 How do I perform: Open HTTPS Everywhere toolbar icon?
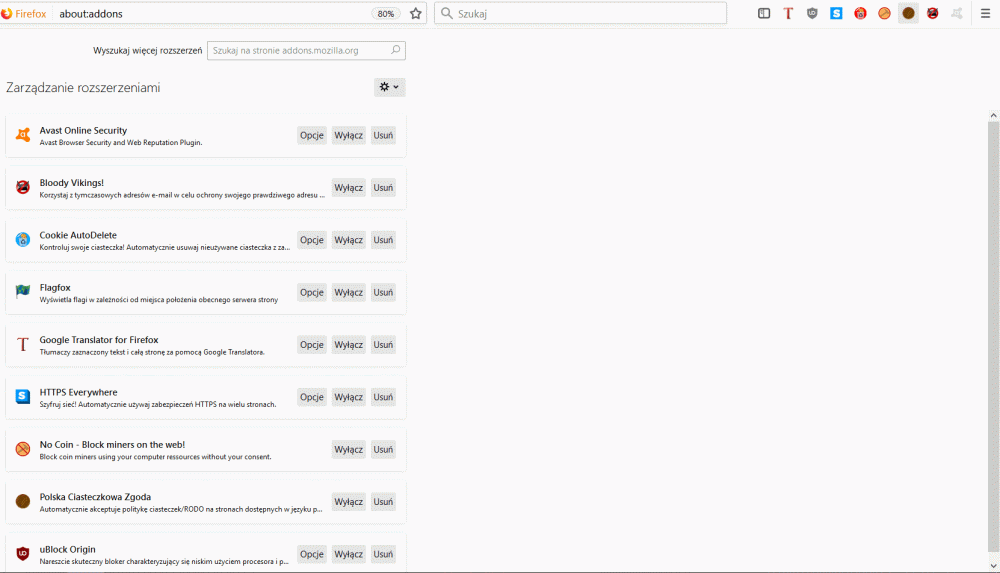836,13
